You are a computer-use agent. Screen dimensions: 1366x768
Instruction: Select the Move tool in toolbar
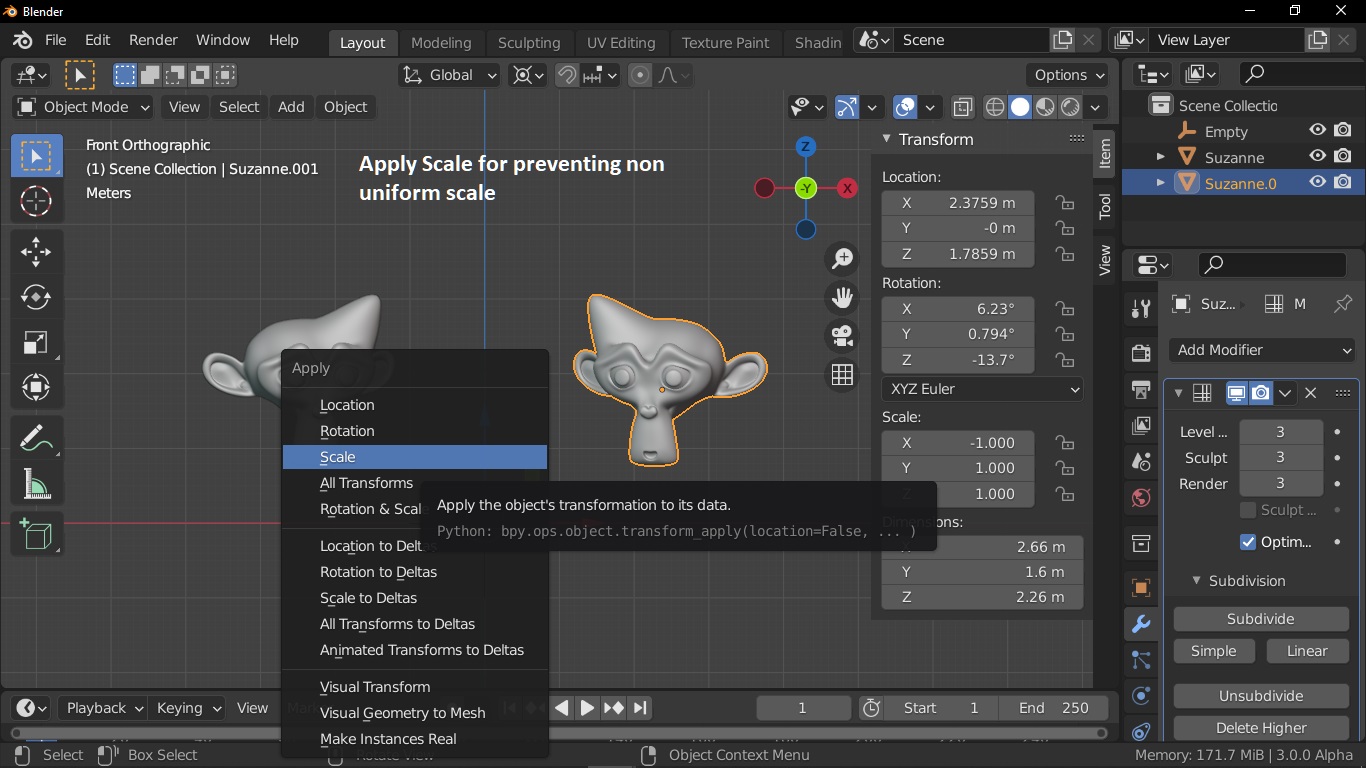pyautogui.click(x=36, y=251)
